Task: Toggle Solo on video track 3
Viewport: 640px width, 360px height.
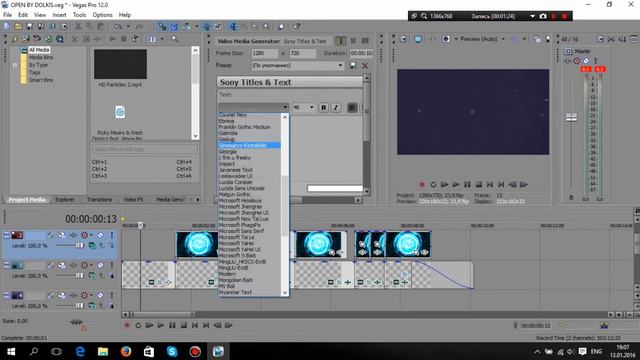Action: coord(111,295)
